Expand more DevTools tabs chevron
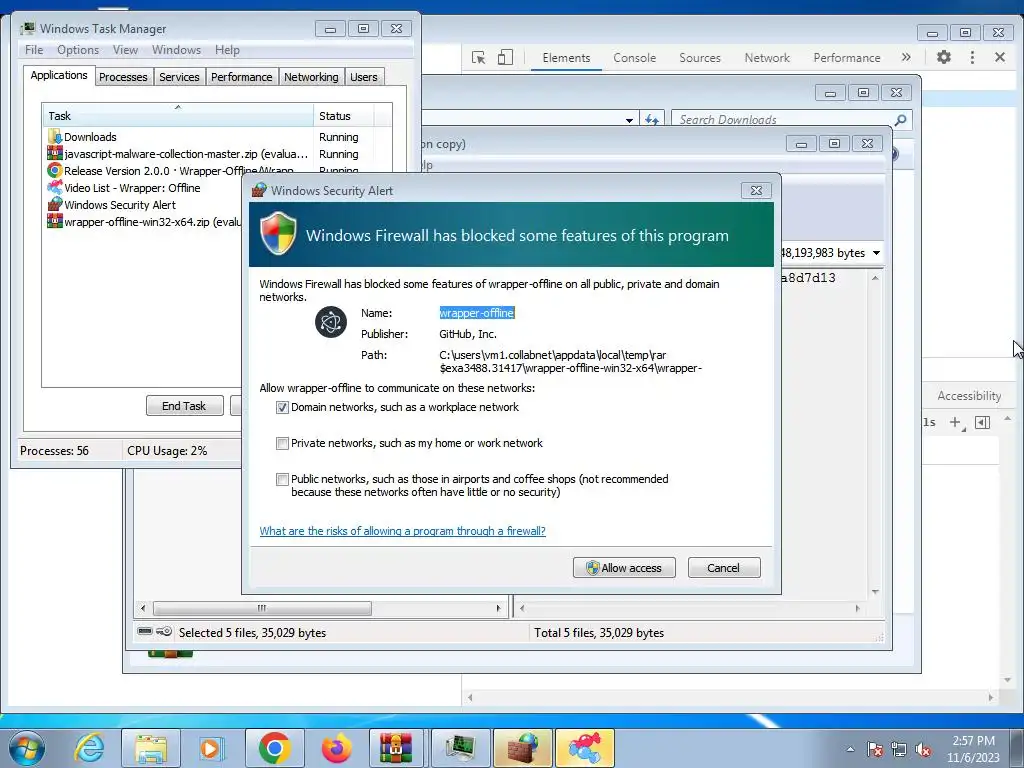The image size is (1024, 768). click(906, 57)
